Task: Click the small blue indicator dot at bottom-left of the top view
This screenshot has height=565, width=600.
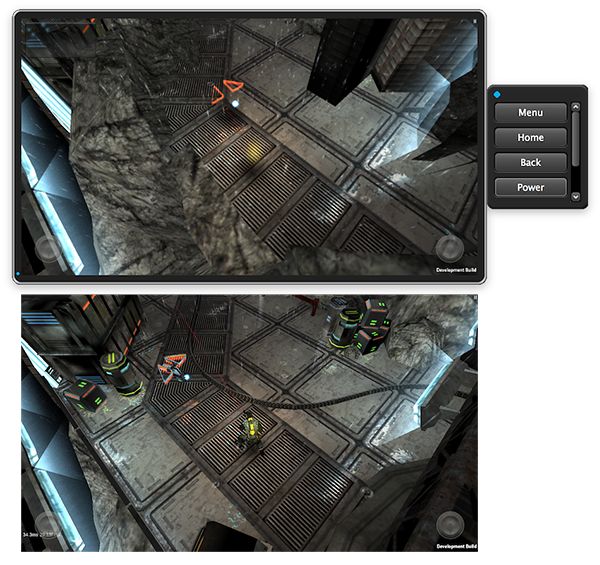Action: [18, 274]
